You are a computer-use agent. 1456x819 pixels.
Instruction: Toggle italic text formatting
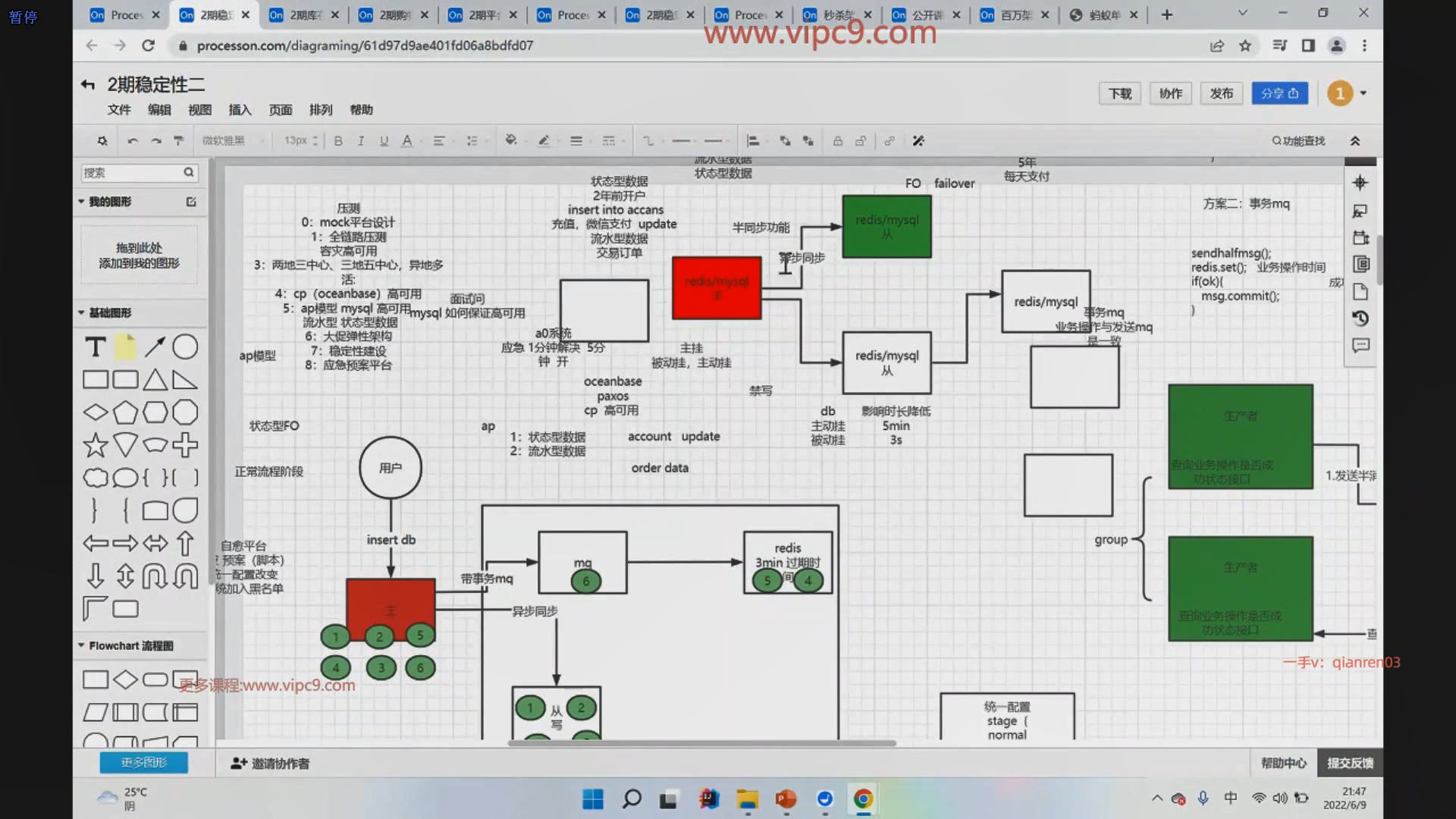(x=361, y=141)
